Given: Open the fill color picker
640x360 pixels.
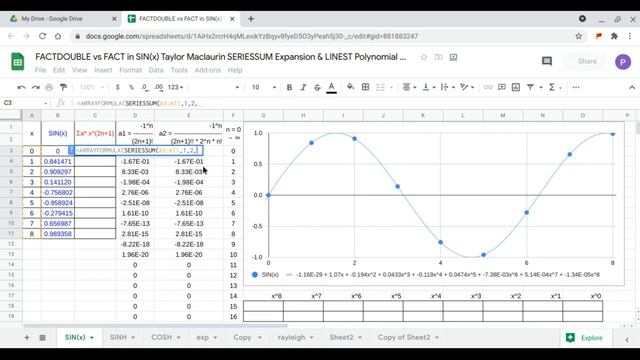Looking at the screenshot, I should point(350,87).
